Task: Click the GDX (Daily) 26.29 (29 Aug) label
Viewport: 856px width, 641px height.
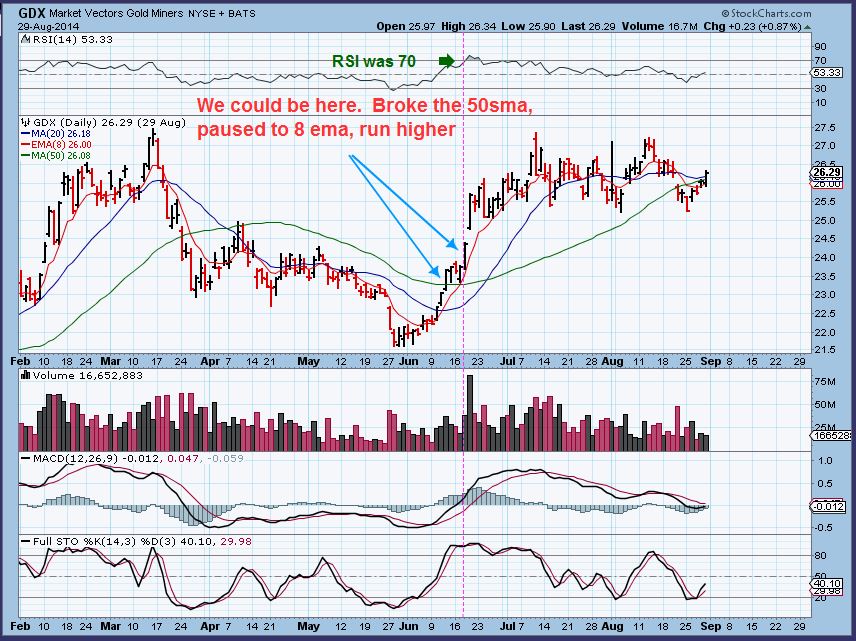Action: 109,122
